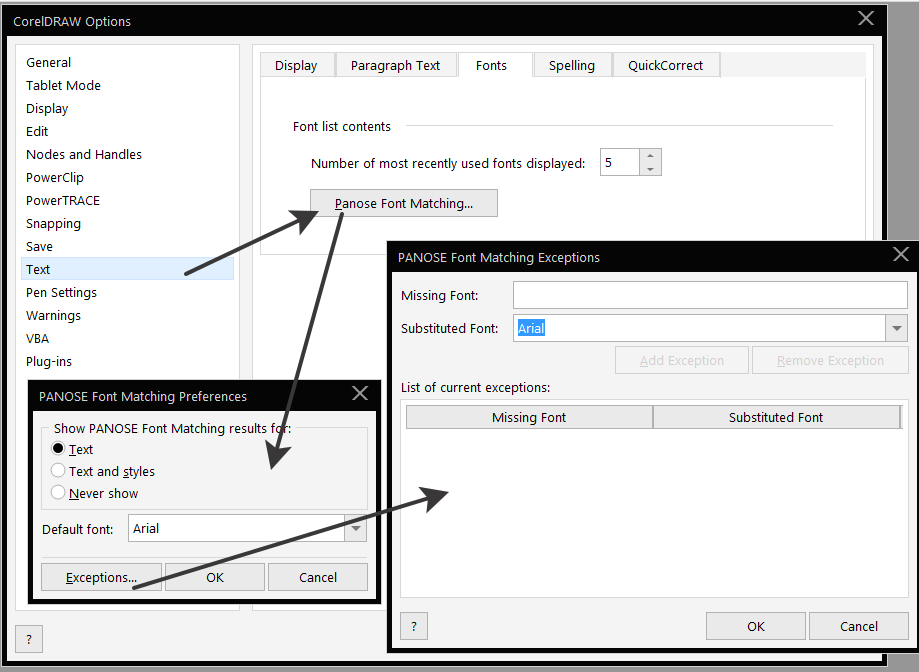The width and height of the screenshot is (919, 672).
Task: Select the Text radio option
Action: (57, 449)
